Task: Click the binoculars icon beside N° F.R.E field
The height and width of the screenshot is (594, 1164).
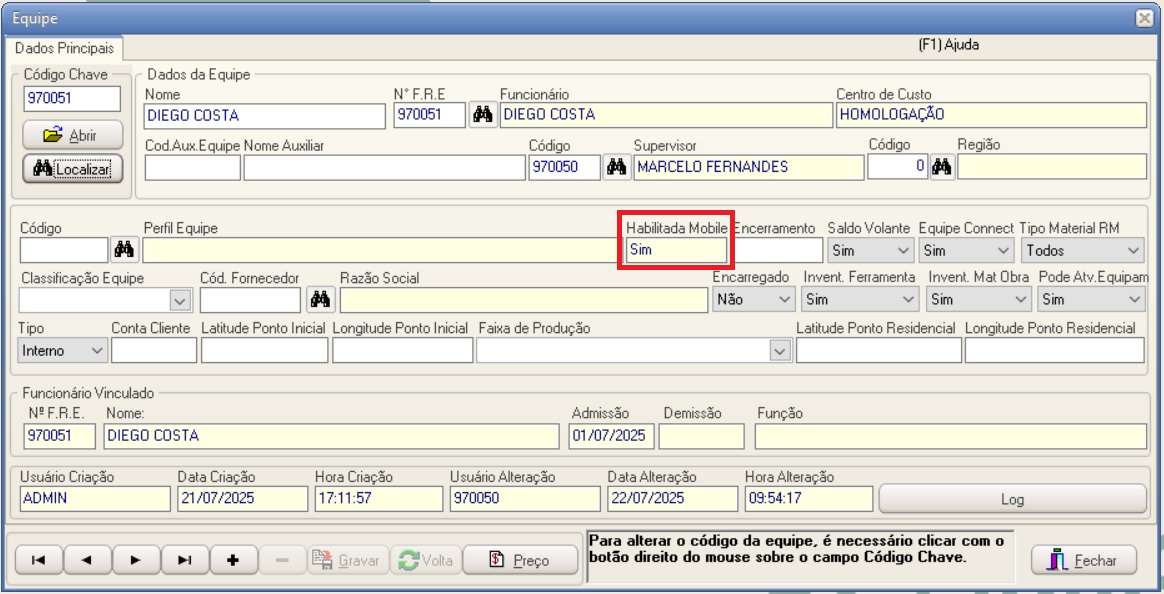Action: tap(483, 115)
